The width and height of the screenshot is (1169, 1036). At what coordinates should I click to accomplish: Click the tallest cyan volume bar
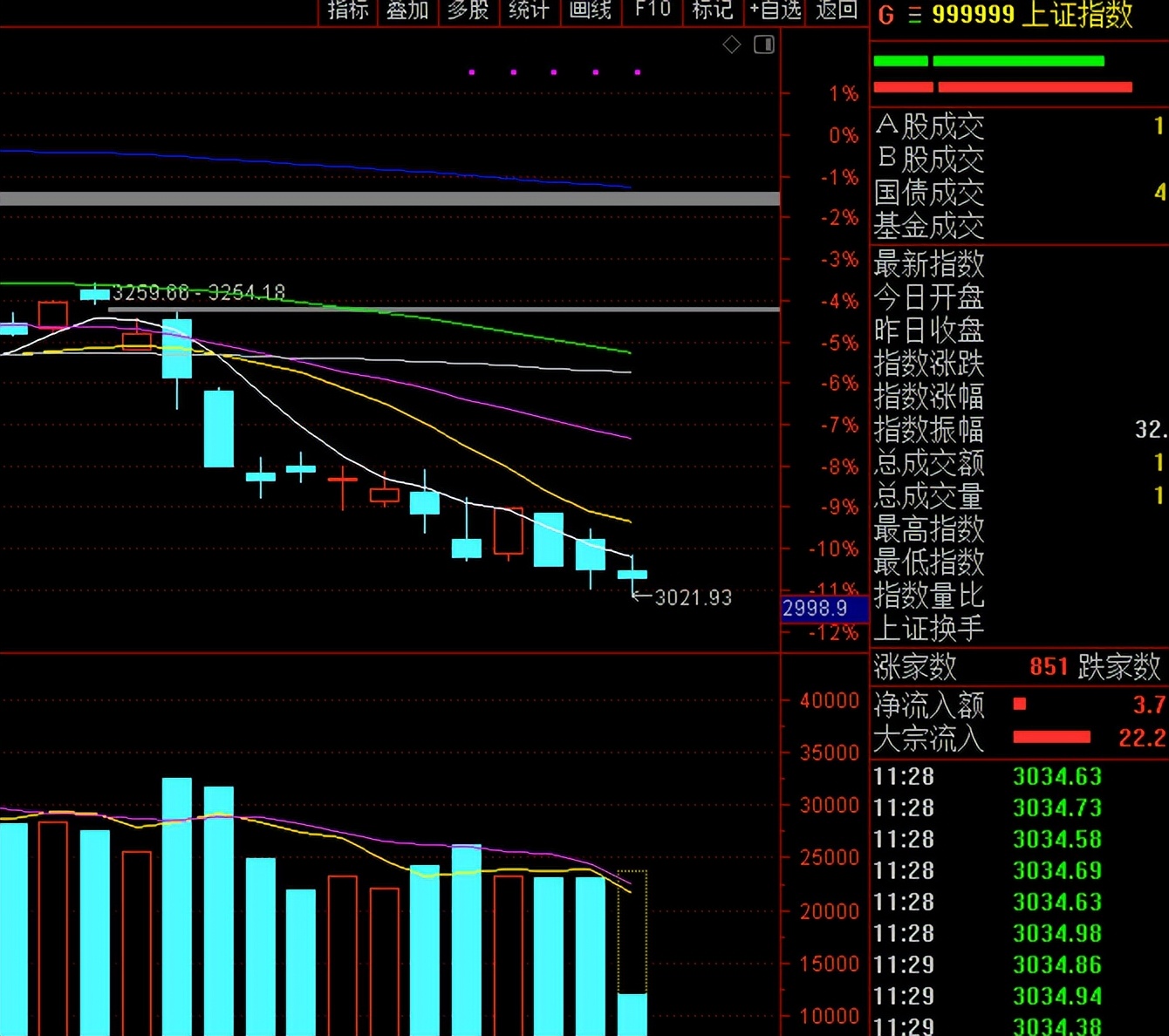coord(177,907)
